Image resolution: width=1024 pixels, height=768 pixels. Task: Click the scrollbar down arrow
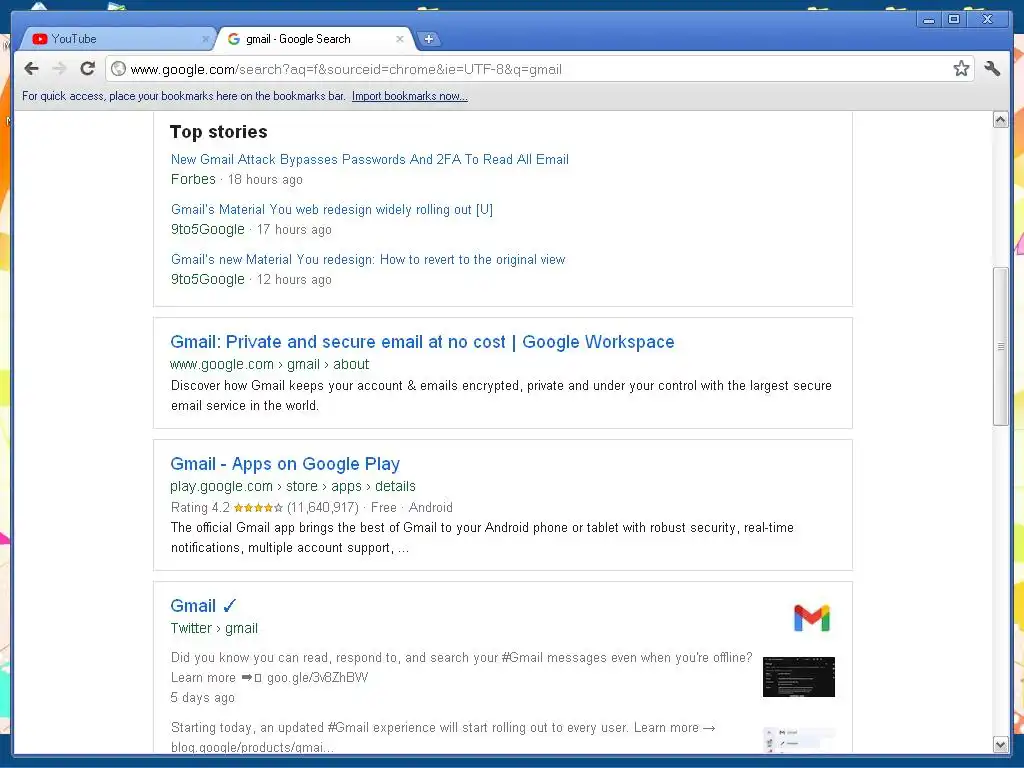click(1000, 744)
